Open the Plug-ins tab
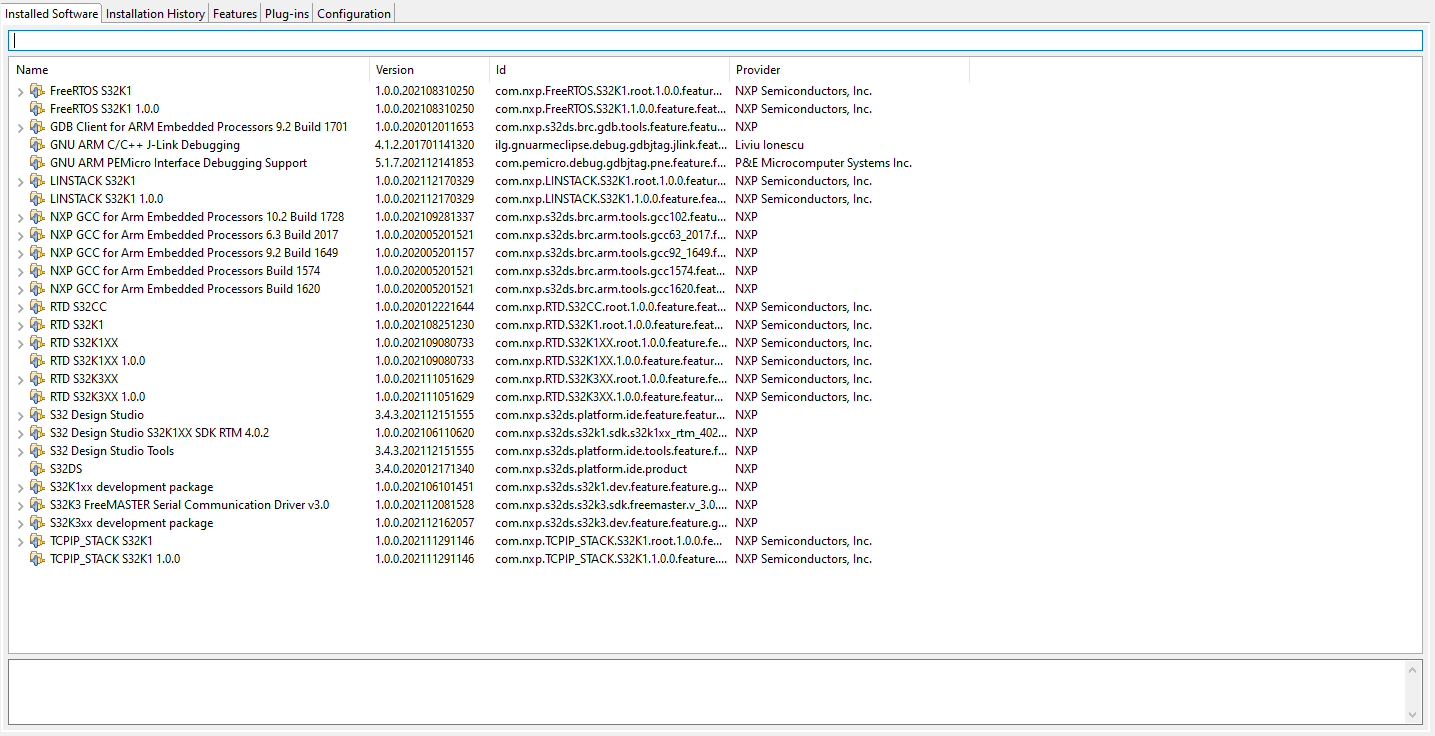The width and height of the screenshot is (1435, 736). (x=286, y=13)
